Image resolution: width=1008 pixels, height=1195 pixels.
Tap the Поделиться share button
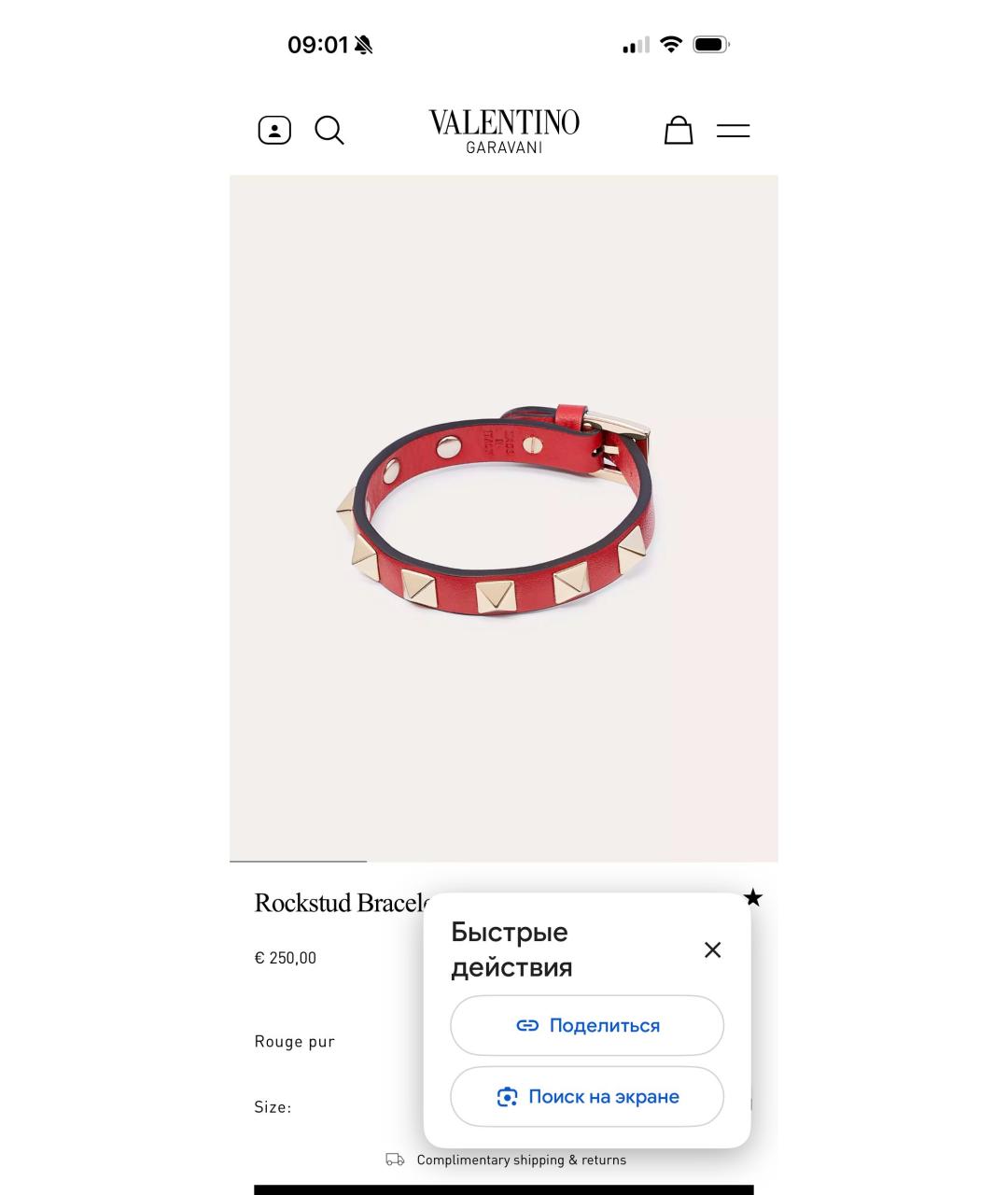click(x=587, y=1025)
